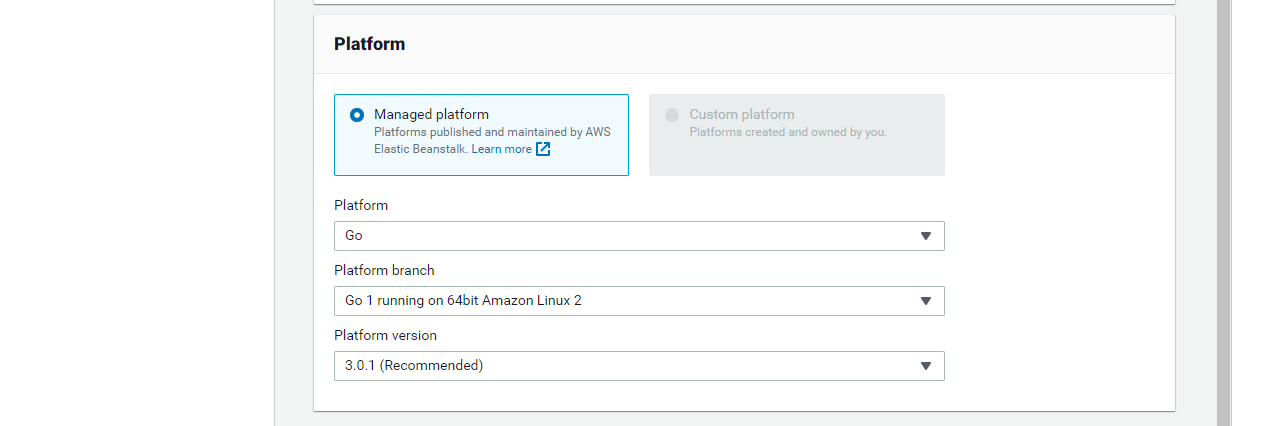1264x426 pixels.
Task: Expand the Platform branch combo box
Action: click(639, 301)
